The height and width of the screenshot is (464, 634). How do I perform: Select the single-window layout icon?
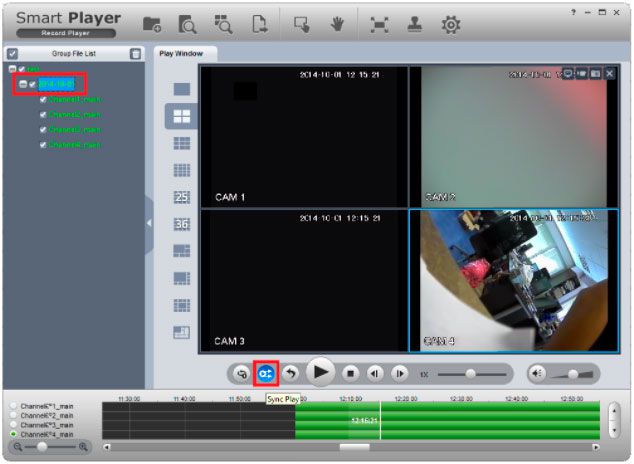coord(182,90)
